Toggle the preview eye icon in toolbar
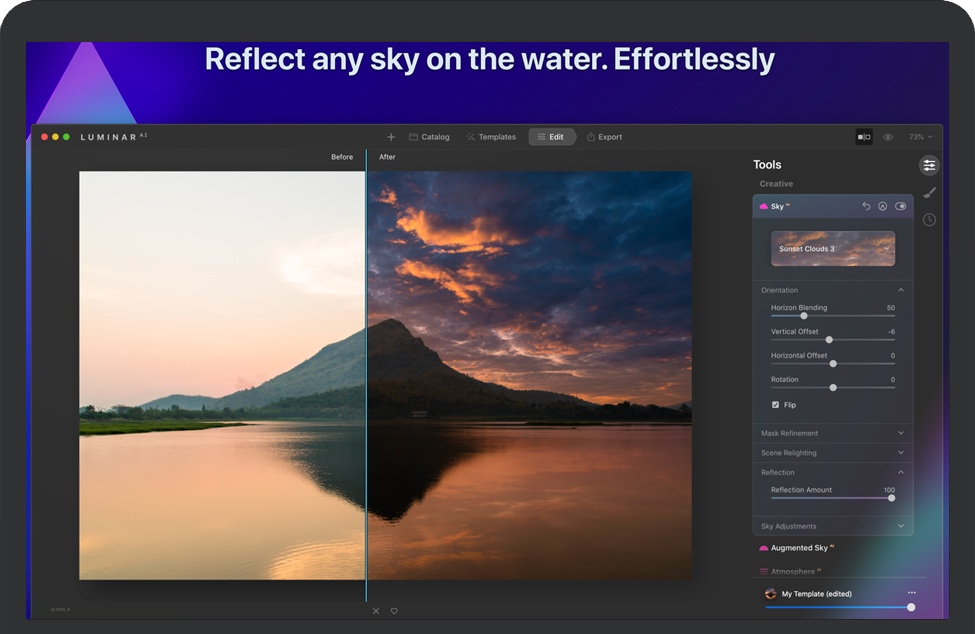This screenshot has width=975, height=634. (888, 137)
